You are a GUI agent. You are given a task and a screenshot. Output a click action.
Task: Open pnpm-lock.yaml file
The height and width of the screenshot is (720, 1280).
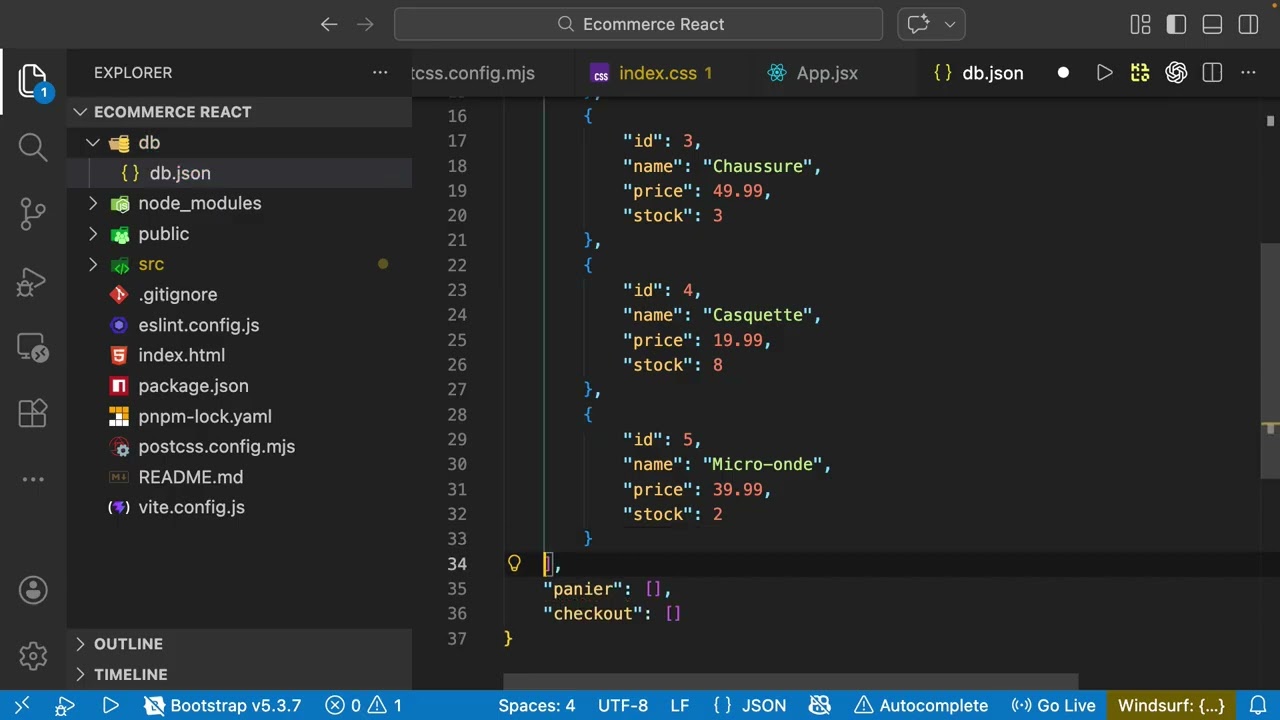tap(240, 417)
